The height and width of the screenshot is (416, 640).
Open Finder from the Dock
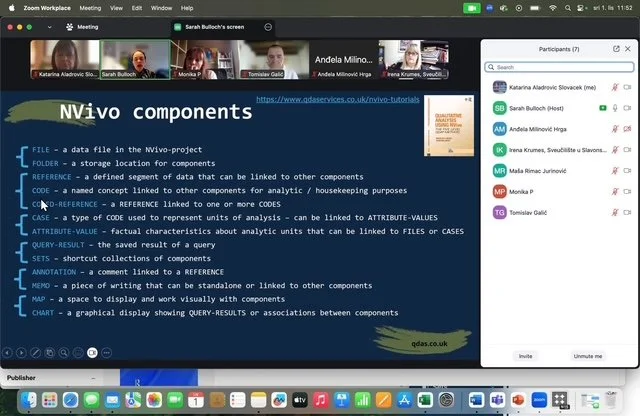coord(29,400)
